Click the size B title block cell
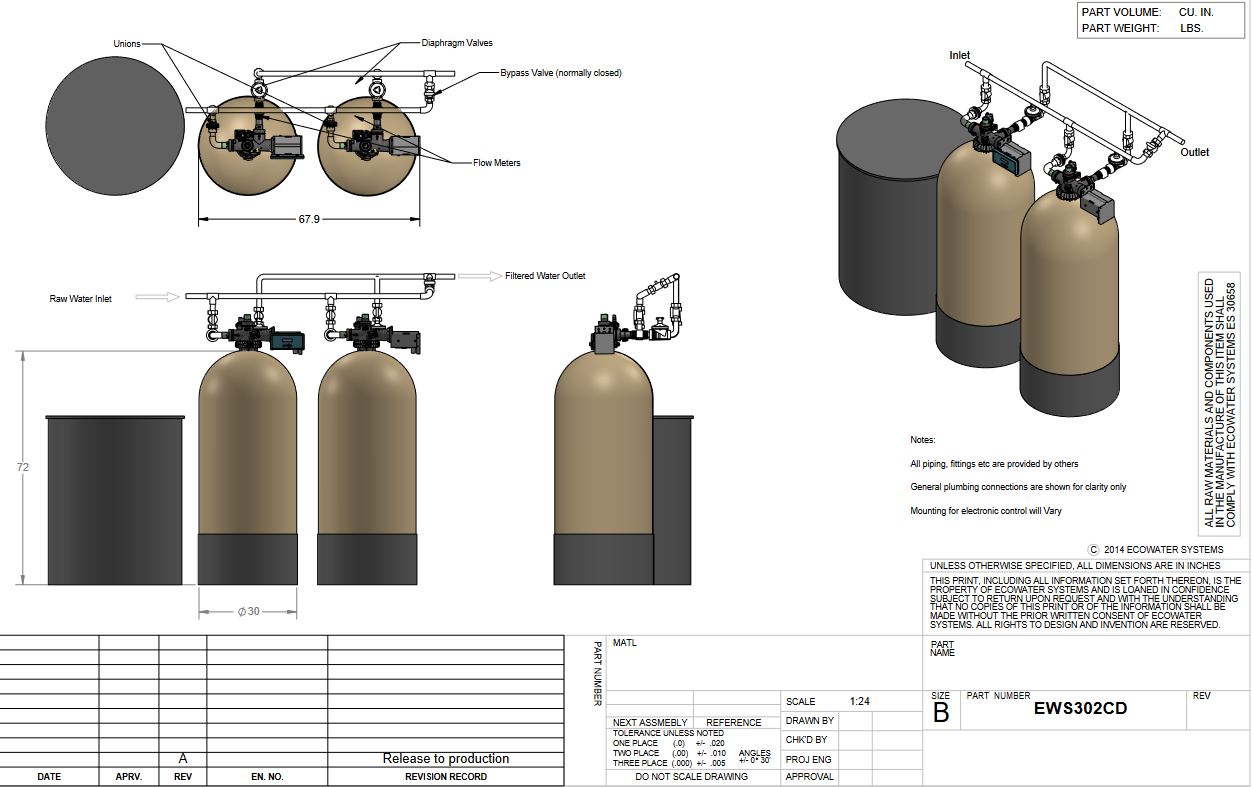This screenshot has width=1253, height=787. [941, 709]
